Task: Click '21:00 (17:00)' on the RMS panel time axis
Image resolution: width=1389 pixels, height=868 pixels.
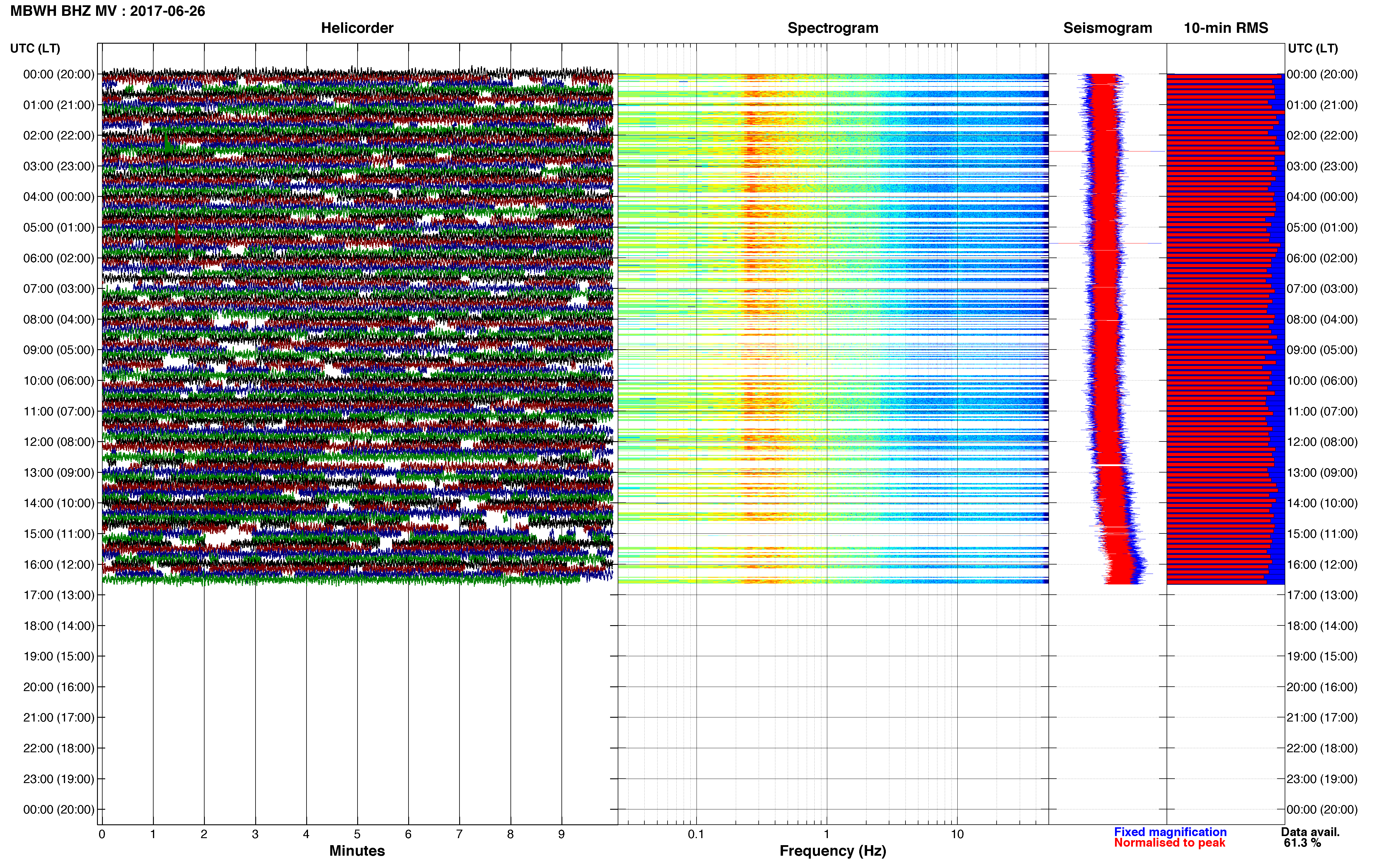Action: tap(1322, 718)
